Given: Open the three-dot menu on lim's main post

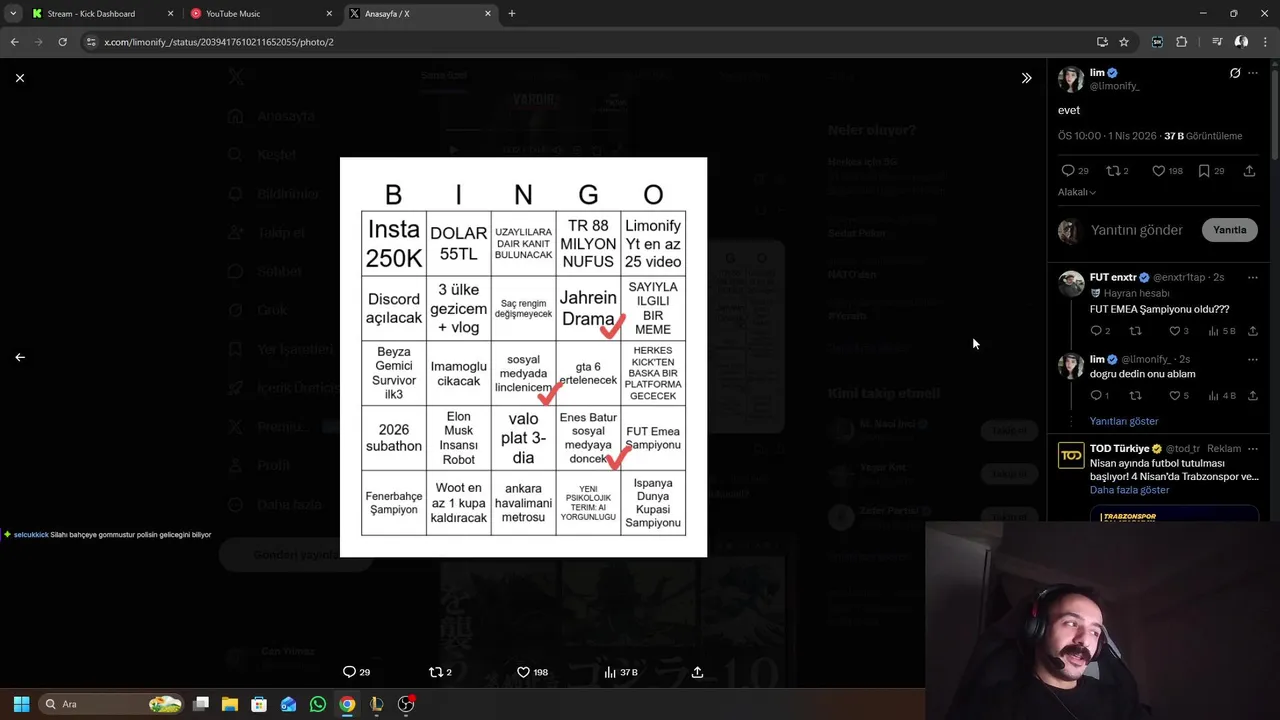Looking at the screenshot, I should [x=1253, y=73].
